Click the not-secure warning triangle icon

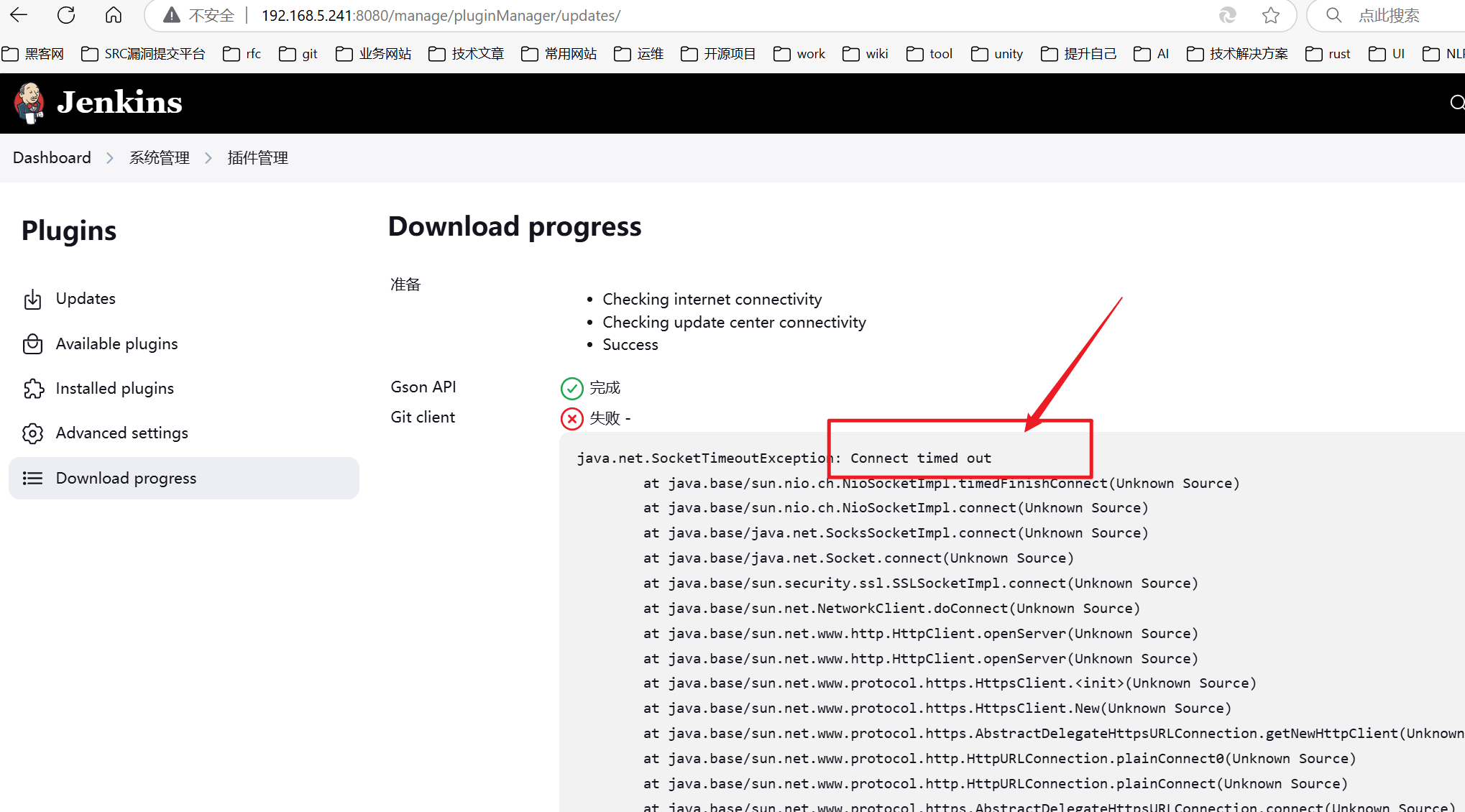171,15
